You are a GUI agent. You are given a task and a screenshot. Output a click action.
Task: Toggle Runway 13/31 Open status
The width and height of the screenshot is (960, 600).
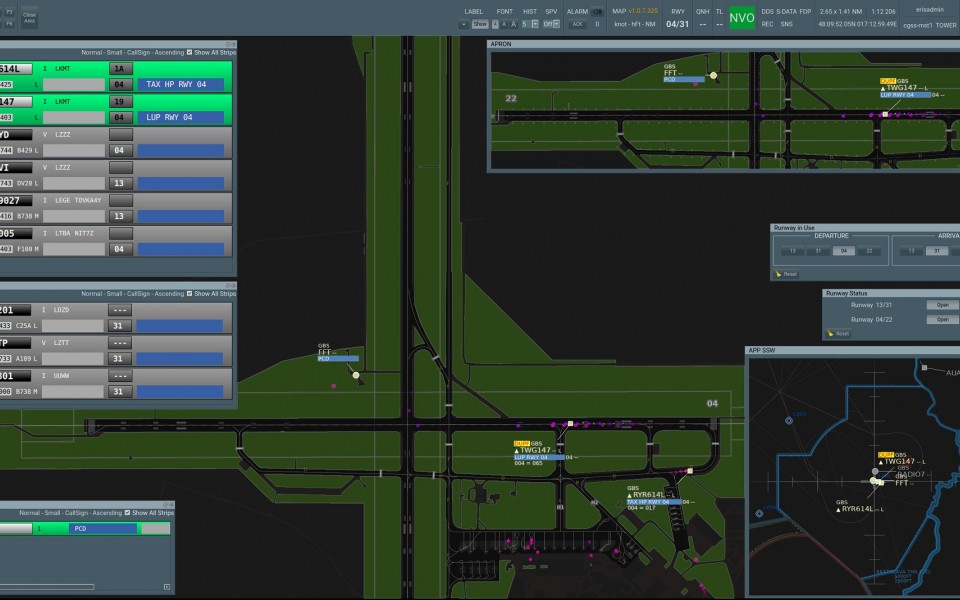942,305
